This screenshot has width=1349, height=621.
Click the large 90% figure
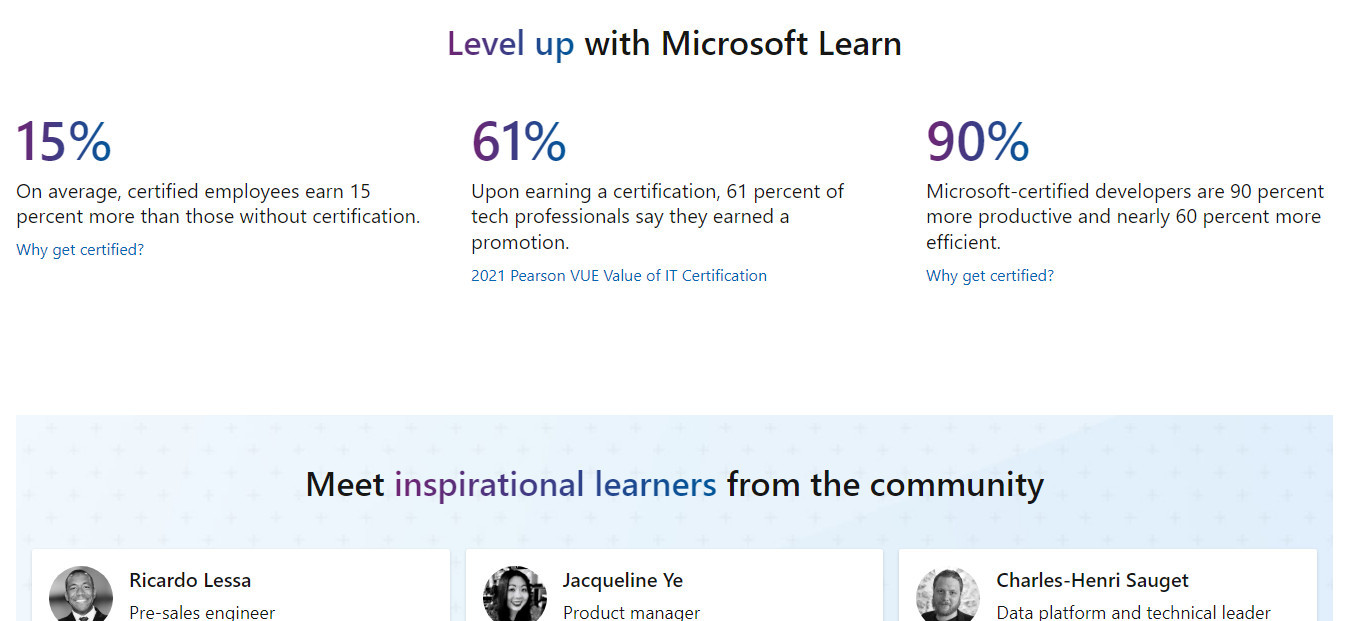(x=978, y=142)
